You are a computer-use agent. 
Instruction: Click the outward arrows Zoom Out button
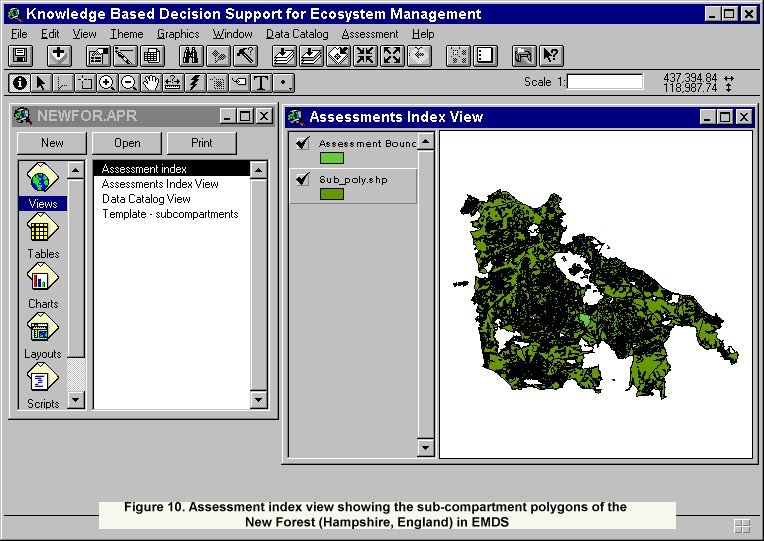pyautogui.click(x=392, y=56)
